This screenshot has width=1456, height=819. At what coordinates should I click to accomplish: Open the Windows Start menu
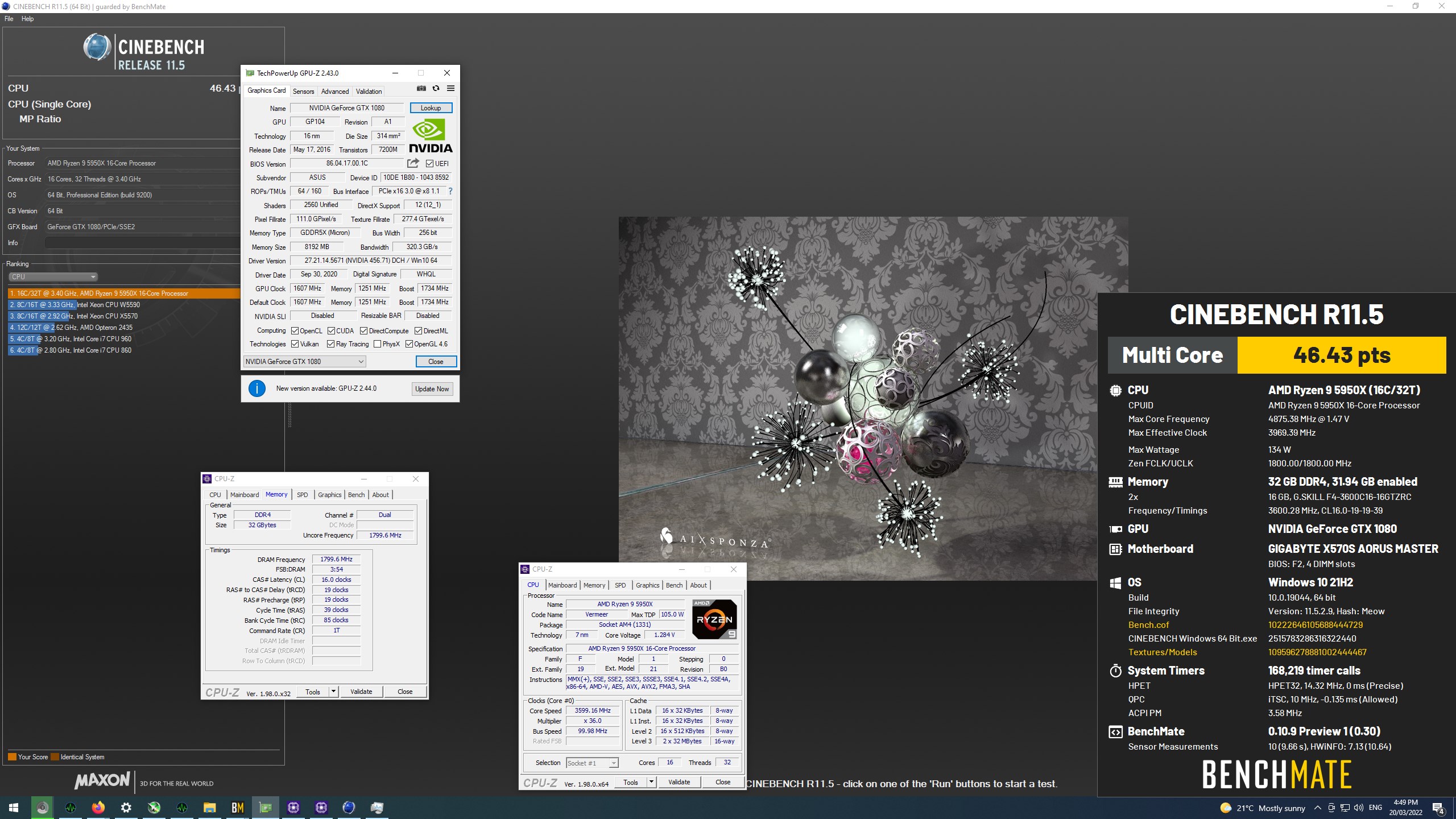pos(14,808)
